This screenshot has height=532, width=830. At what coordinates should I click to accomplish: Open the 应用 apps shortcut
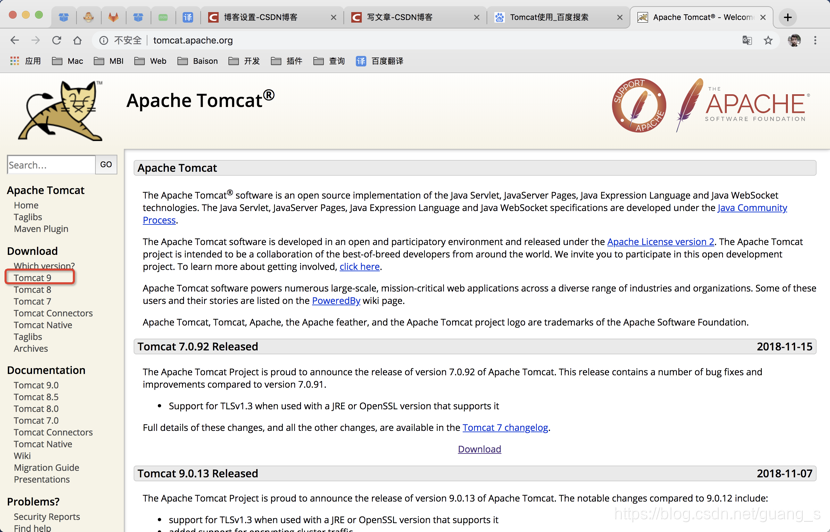click(25, 61)
